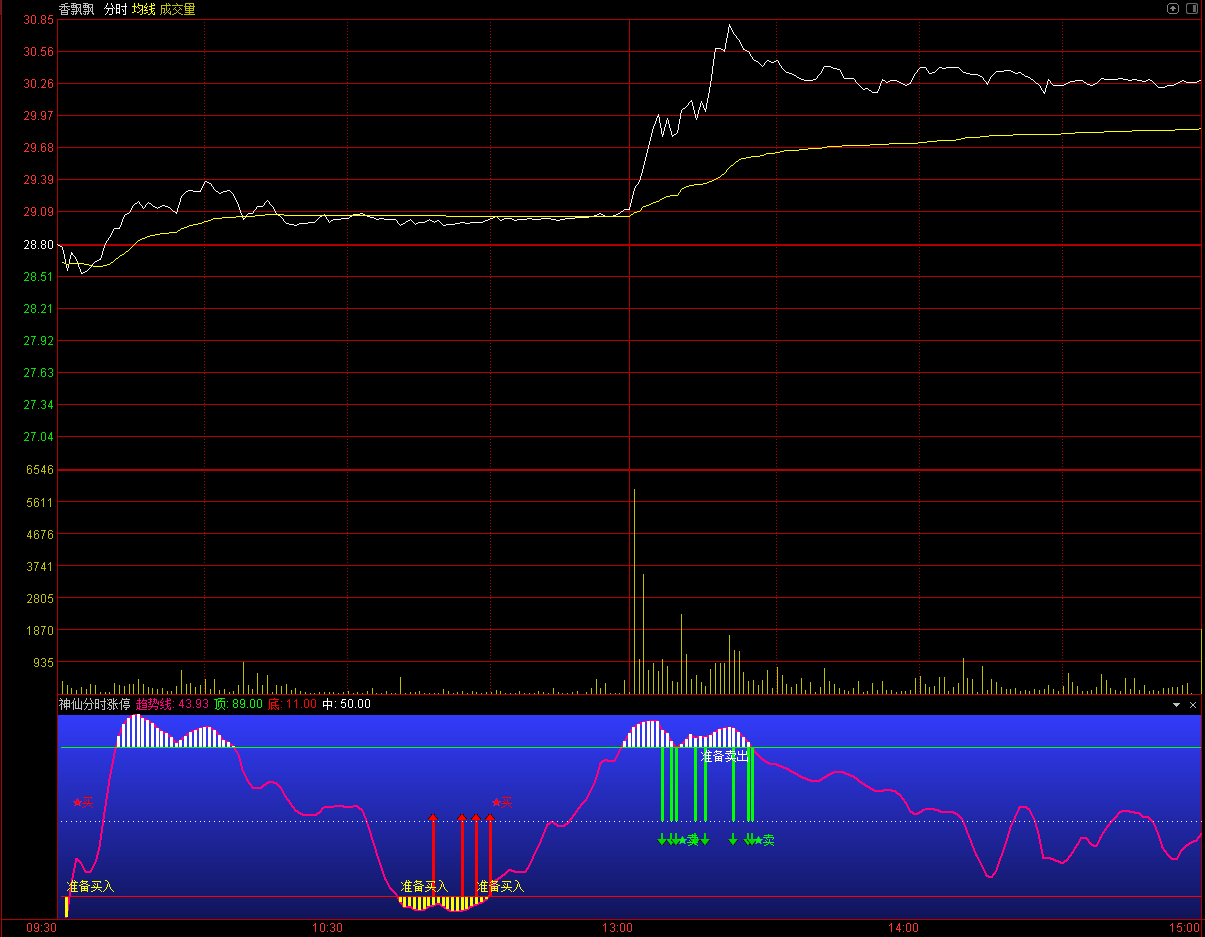Image resolution: width=1205 pixels, height=937 pixels.
Task: Click the 准备买入 label above the opening yellow bar
Action: pyautogui.click(x=91, y=886)
